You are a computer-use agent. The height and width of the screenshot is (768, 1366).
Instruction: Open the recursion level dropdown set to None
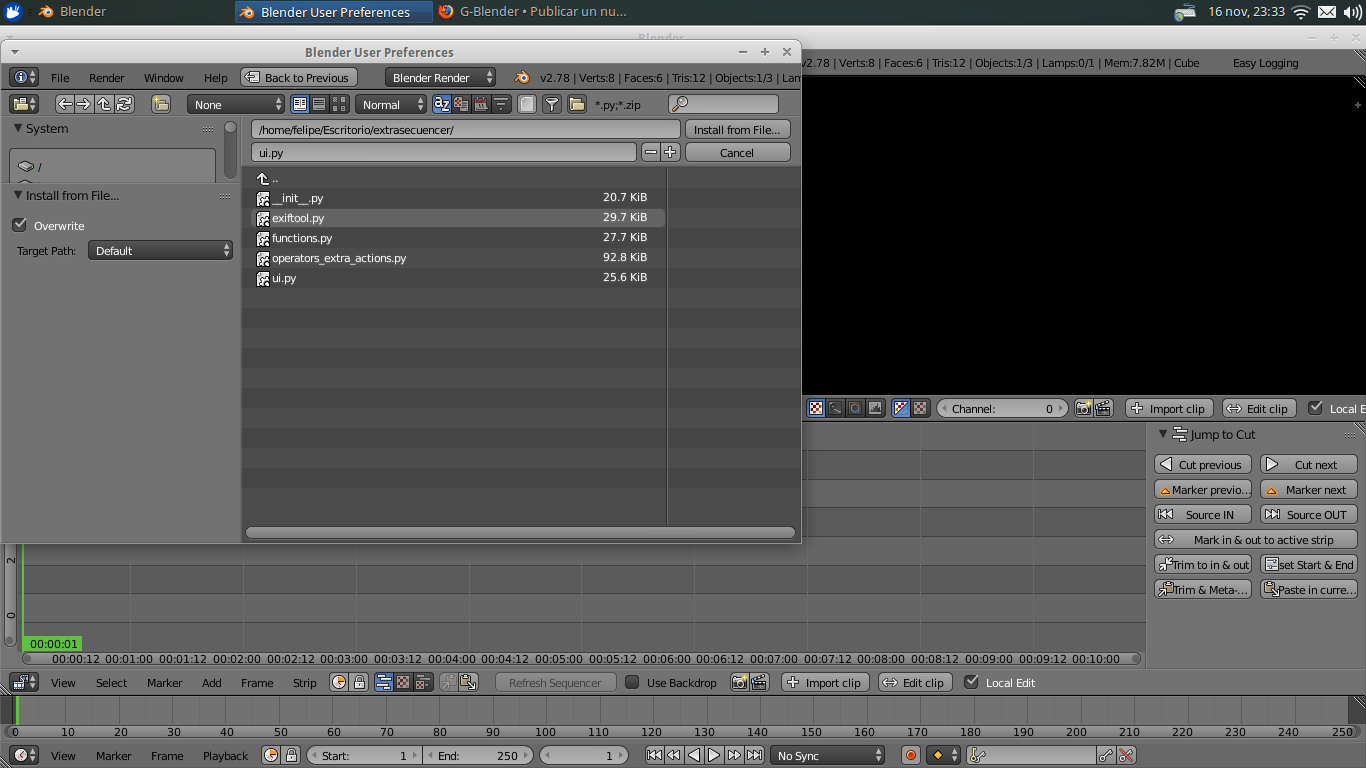(x=236, y=104)
